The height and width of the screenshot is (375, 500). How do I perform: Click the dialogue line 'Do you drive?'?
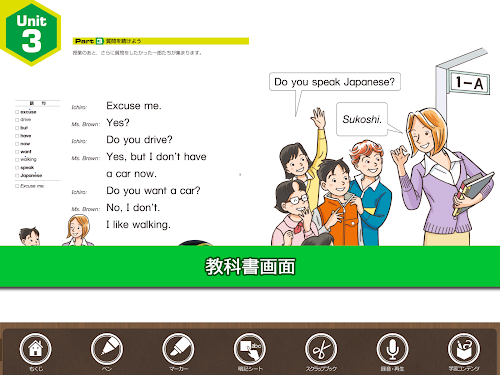click(x=139, y=140)
